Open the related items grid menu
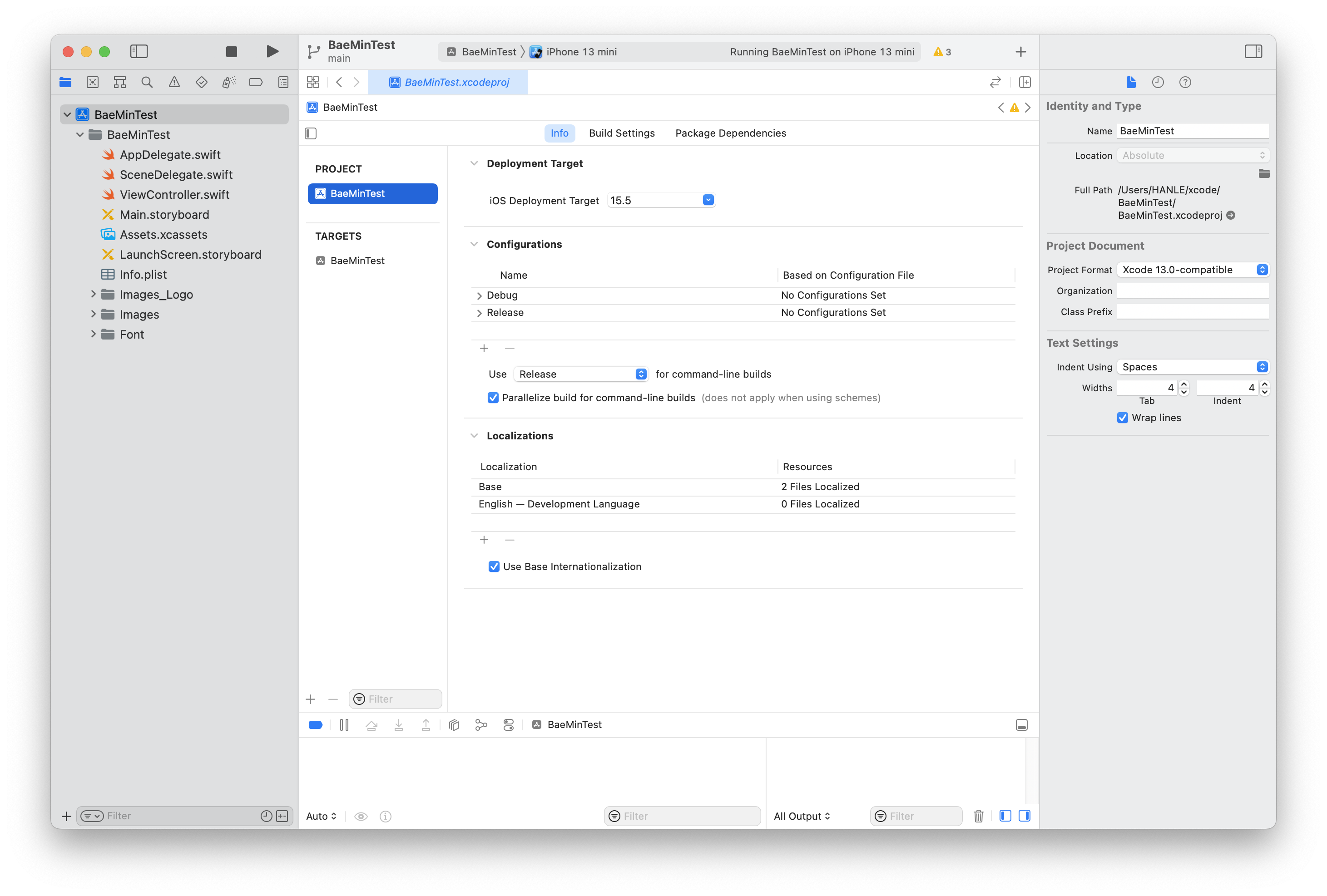This screenshot has width=1327, height=896. coord(313,82)
